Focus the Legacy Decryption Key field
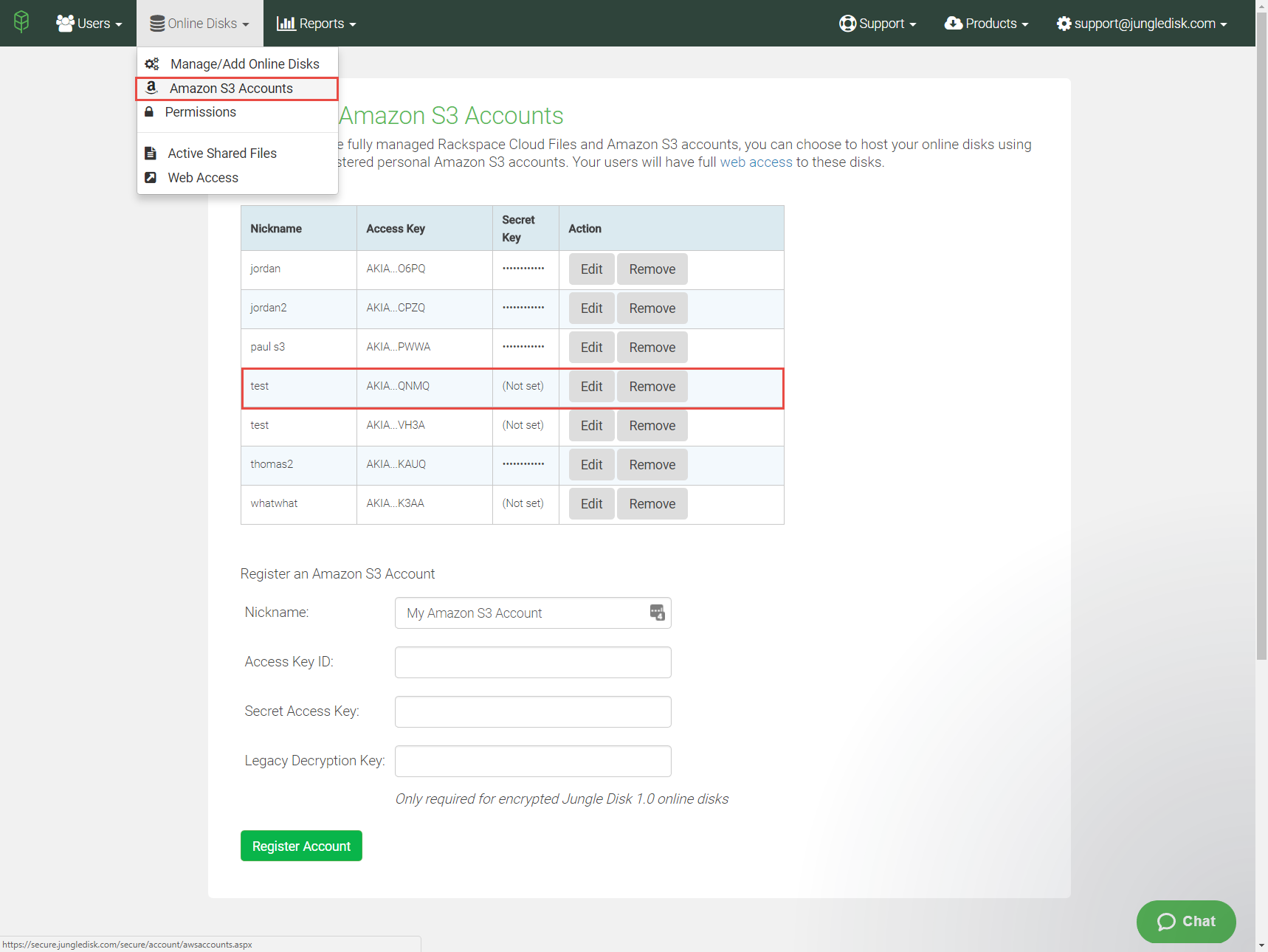 tap(533, 762)
